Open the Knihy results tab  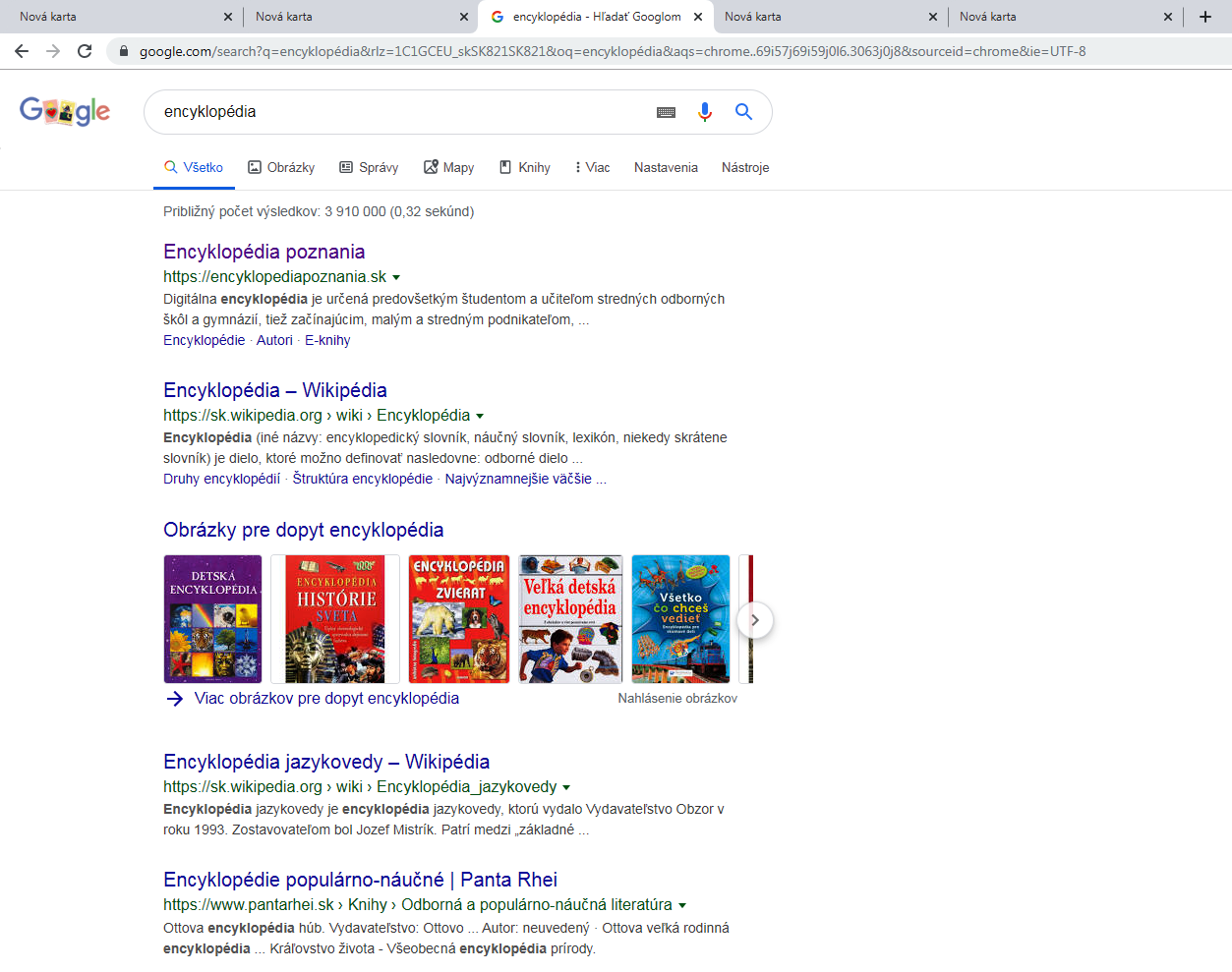tap(524, 168)
